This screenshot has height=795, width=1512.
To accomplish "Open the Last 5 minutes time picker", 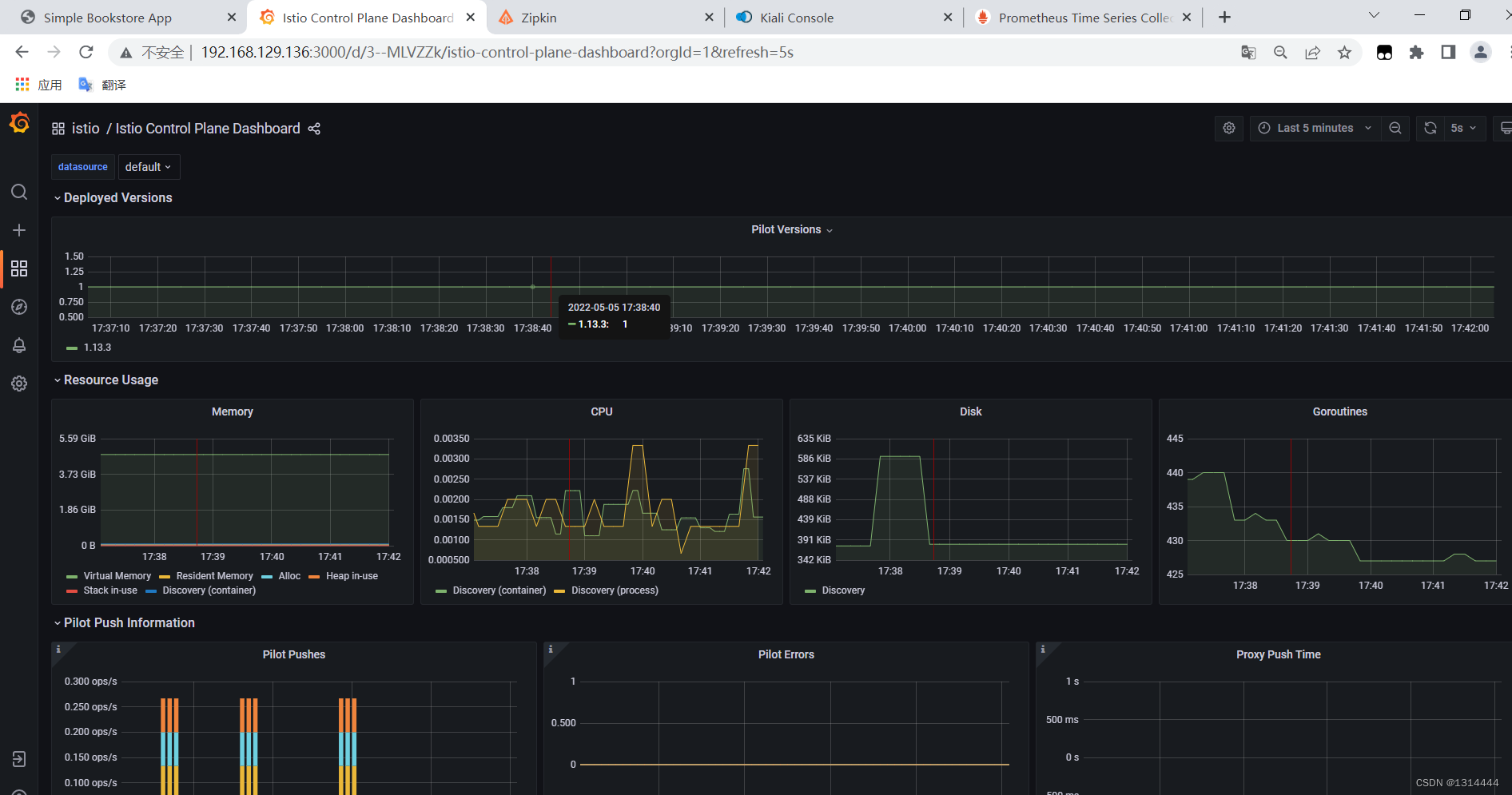I will 1315,128.
